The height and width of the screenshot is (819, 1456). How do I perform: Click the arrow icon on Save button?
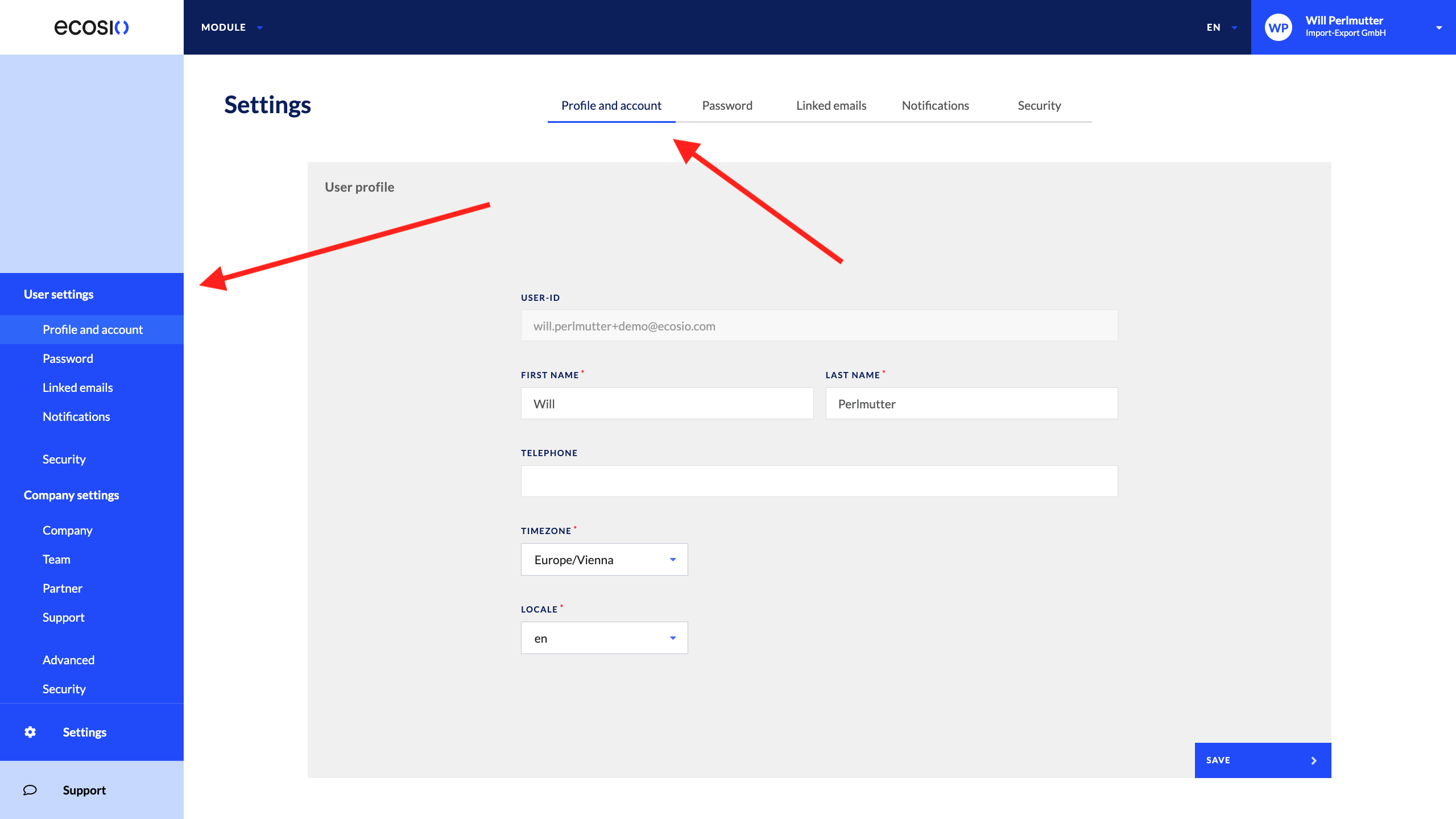tap(1314, 760)
